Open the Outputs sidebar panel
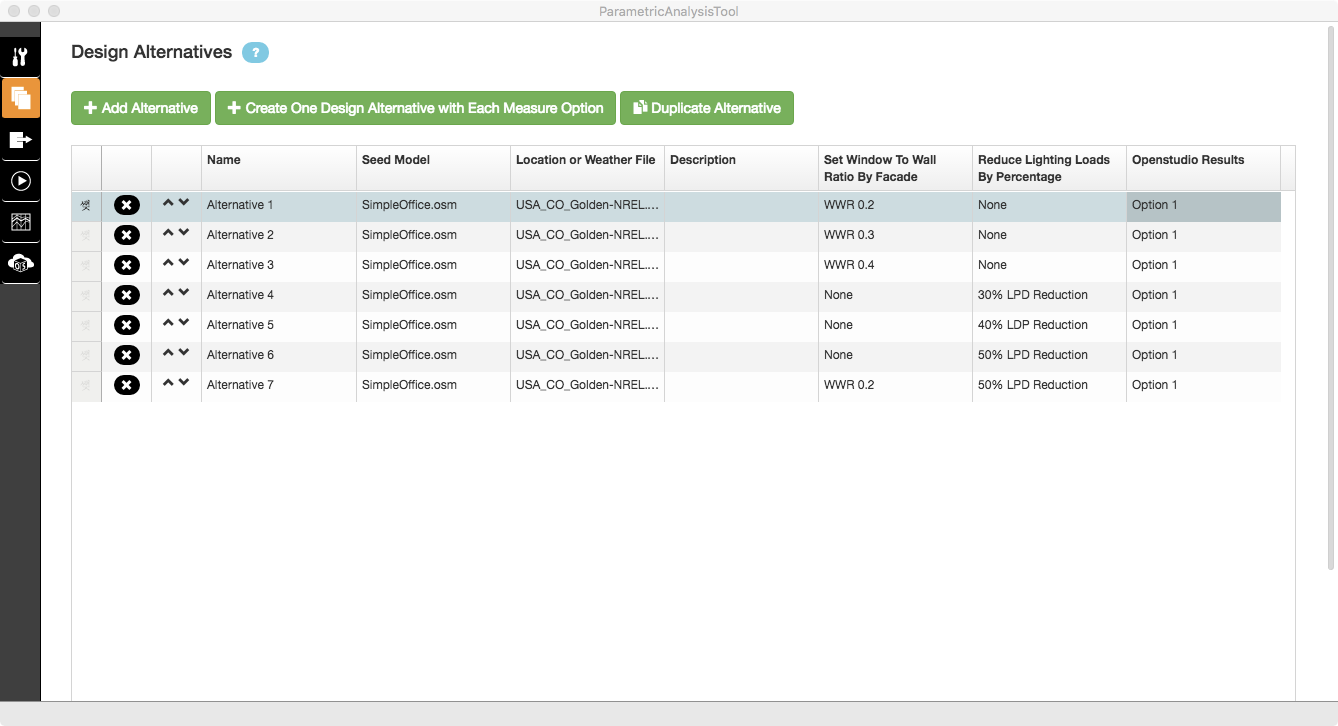This screenshot has height=726, width=1338. 20,140
